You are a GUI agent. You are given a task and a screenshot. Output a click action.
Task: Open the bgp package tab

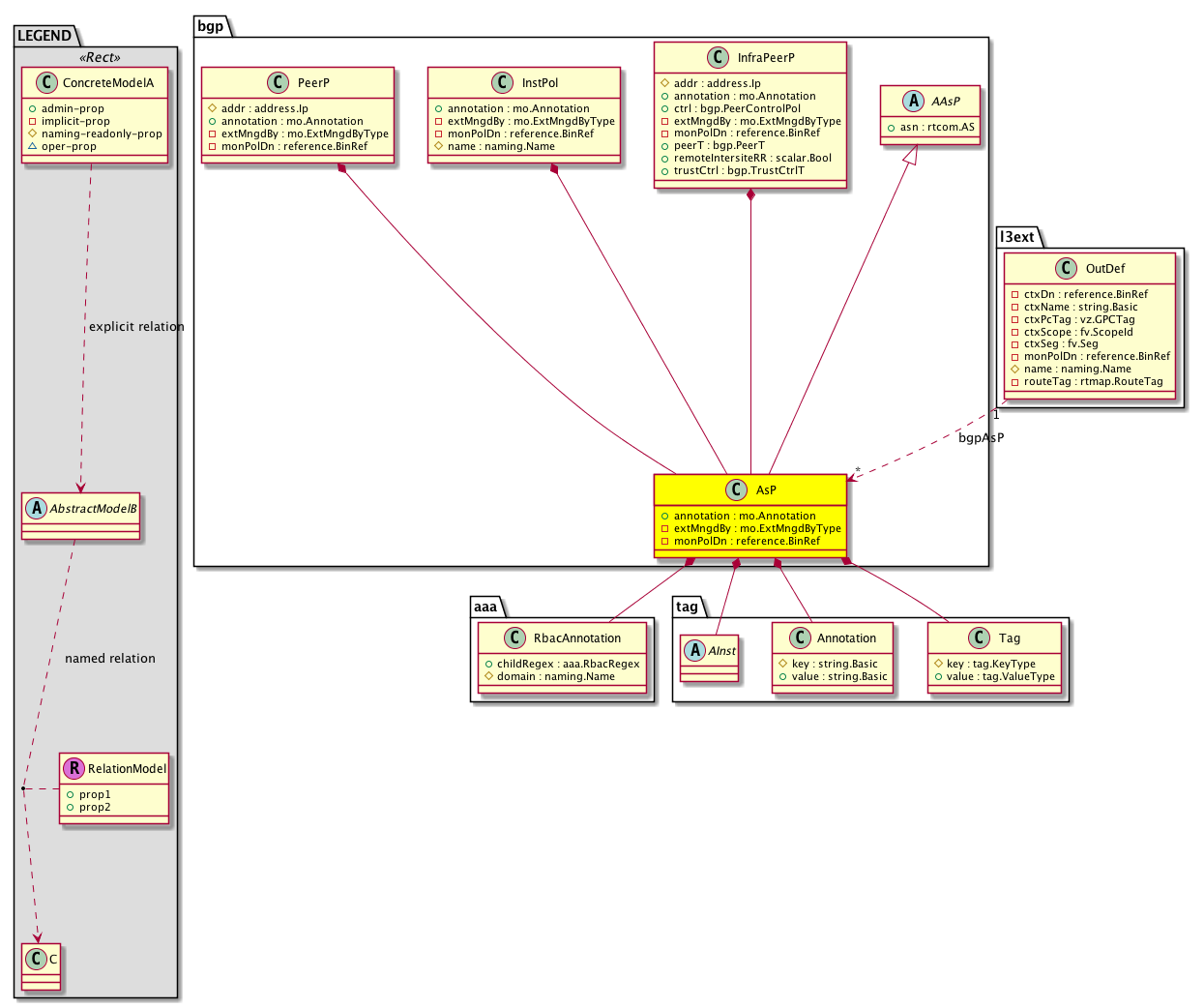point(211,26)
